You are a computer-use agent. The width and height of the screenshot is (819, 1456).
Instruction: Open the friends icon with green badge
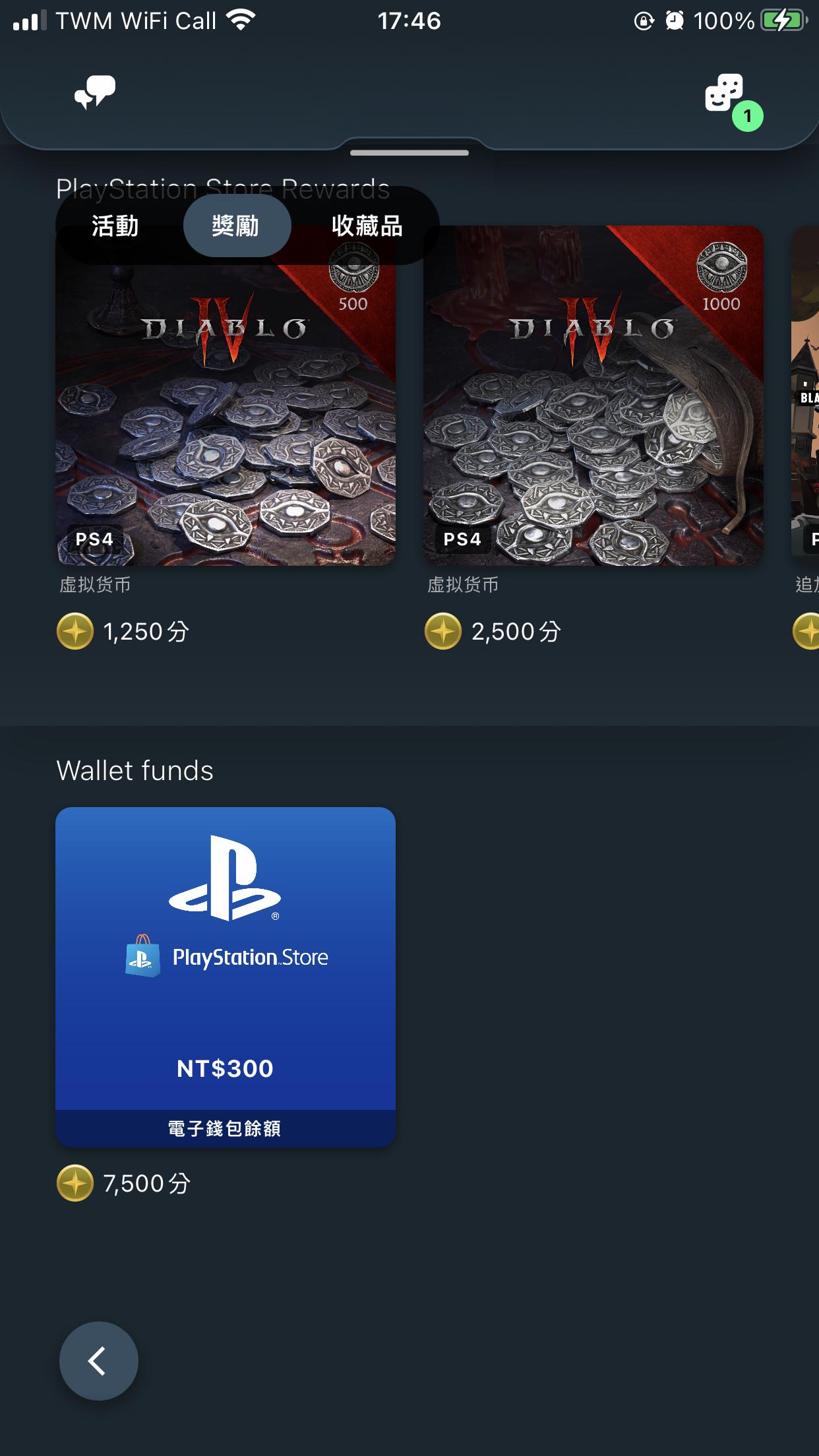click(725, 94)
